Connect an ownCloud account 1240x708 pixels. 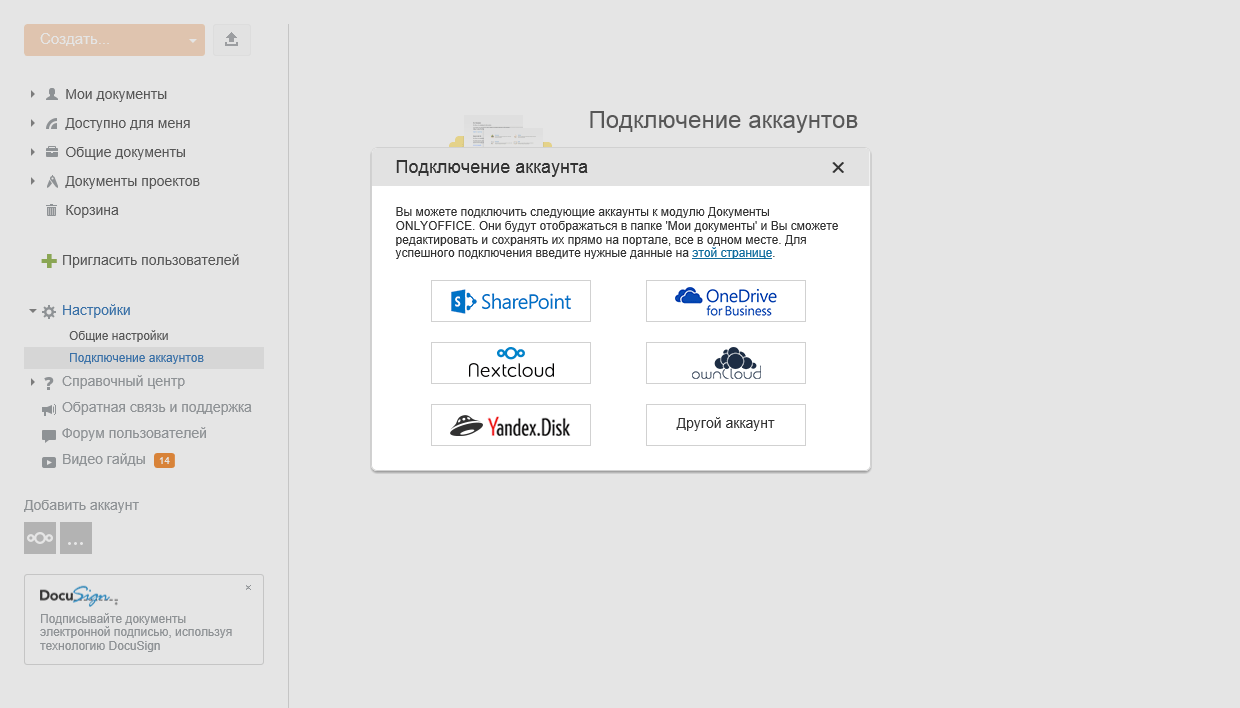726,363
